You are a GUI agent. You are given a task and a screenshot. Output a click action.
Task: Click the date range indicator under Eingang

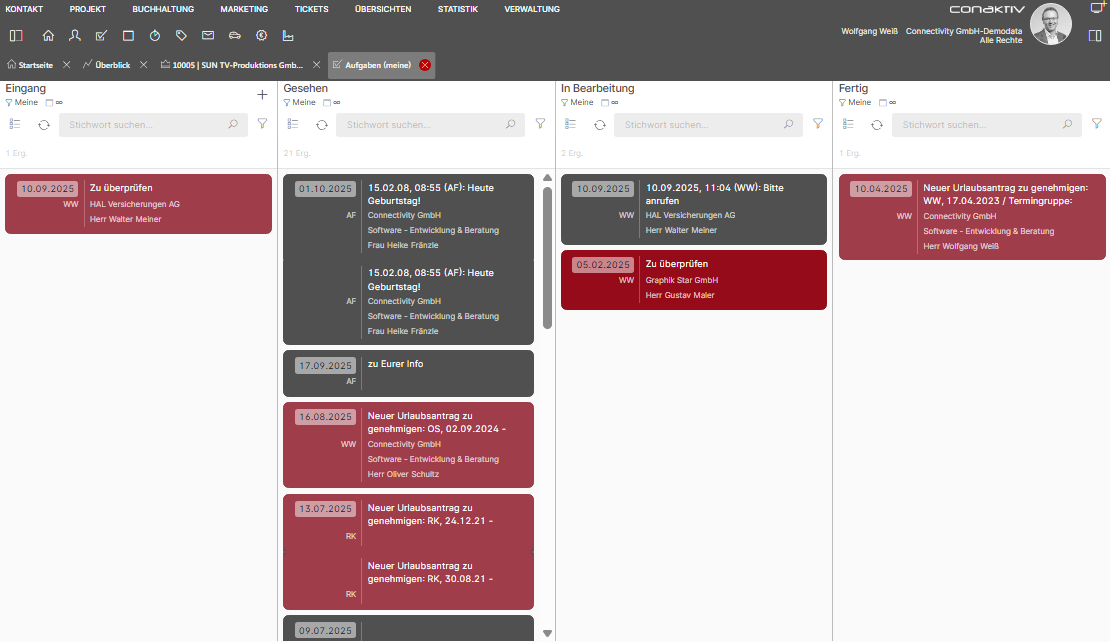click(54, 103)
